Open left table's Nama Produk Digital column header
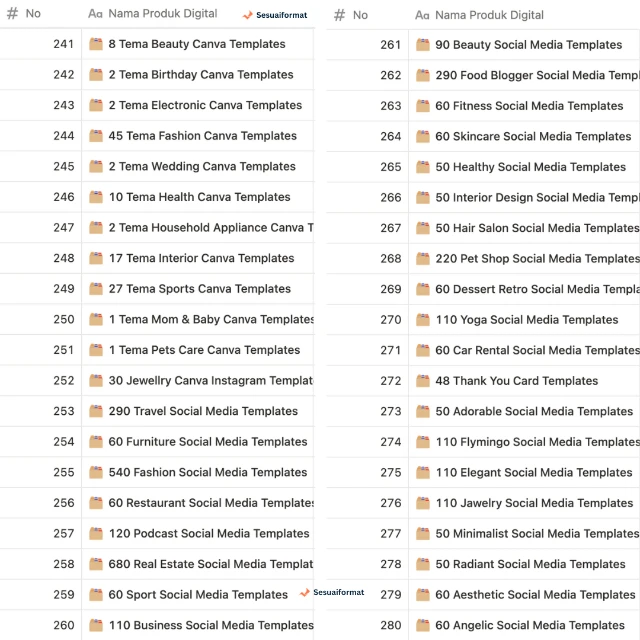640x640 pixels. click(x=162, y=14)
